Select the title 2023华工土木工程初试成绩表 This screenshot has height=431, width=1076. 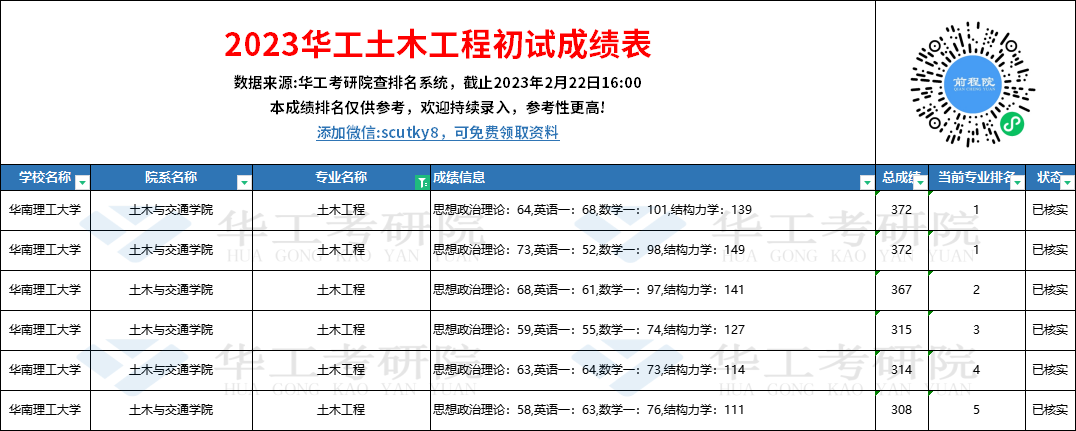(x=438, y=45)
